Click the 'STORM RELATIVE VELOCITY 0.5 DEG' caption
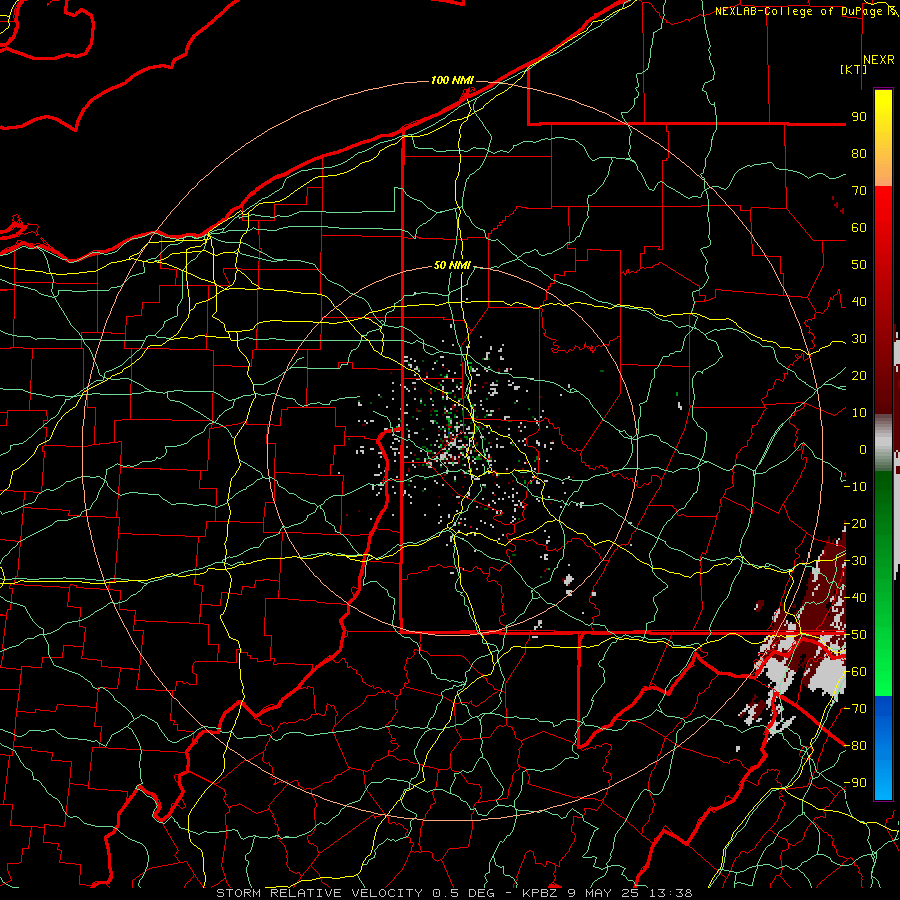 (x=356, y=893)
